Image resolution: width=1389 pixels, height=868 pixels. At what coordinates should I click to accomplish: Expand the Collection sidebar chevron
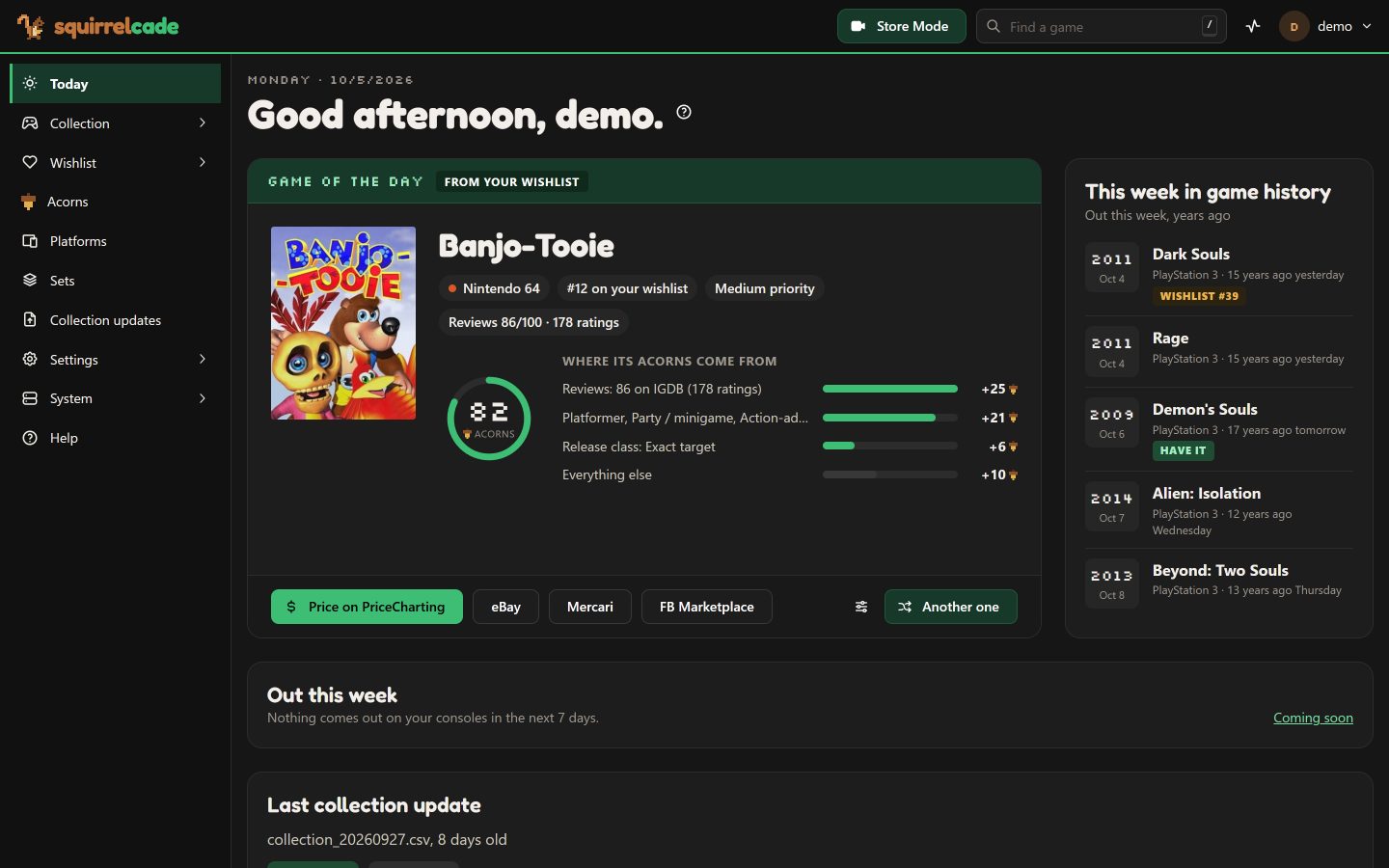pyautogui.click(x=203, y=122)
